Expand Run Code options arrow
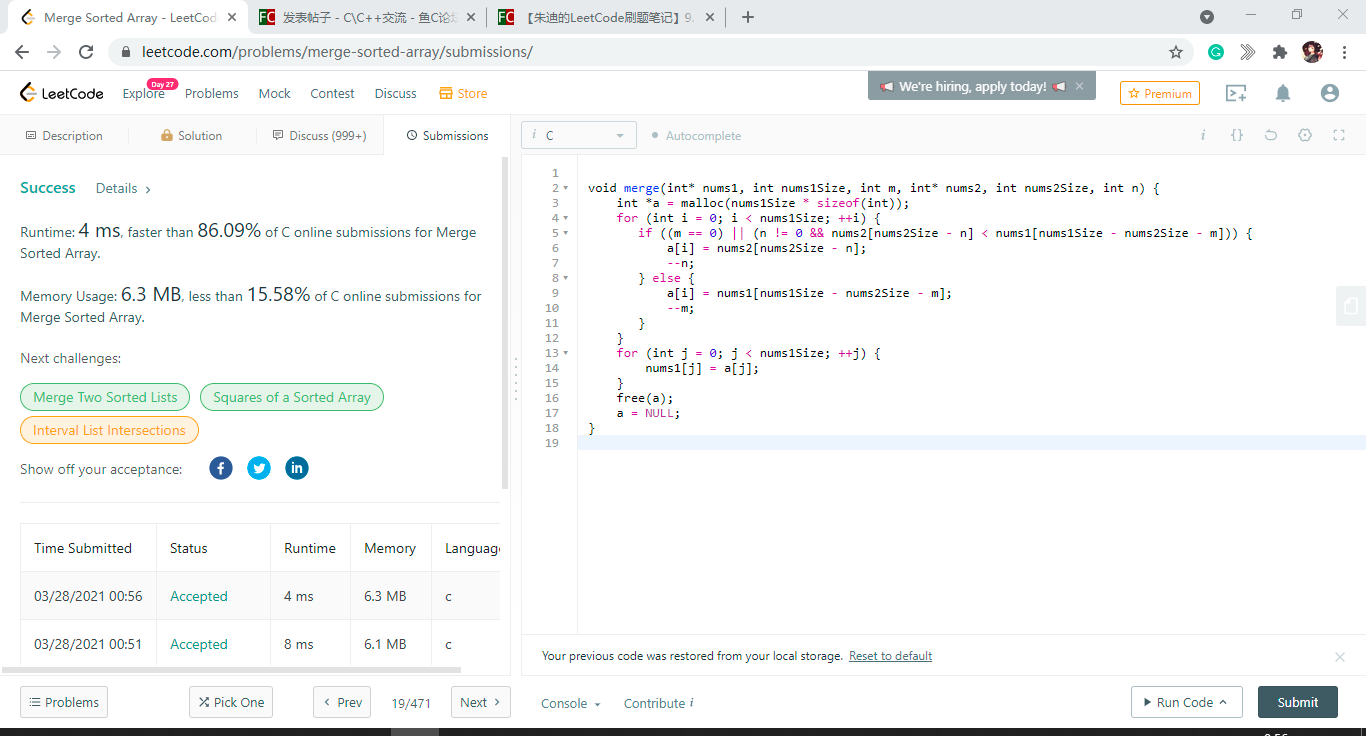 1222,702
